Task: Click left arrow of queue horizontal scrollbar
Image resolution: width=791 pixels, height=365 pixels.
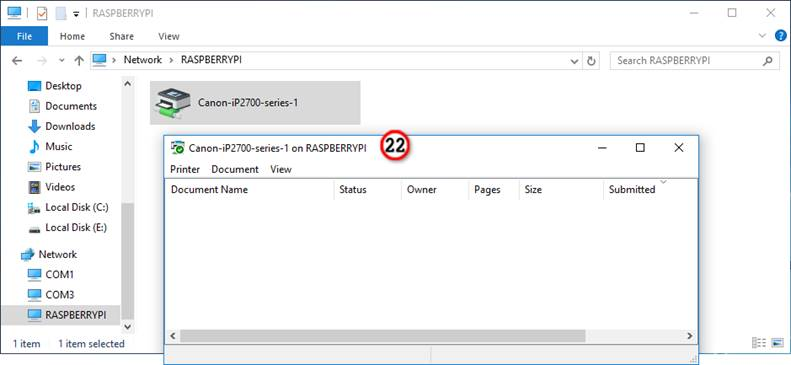Action: point(172,336)
